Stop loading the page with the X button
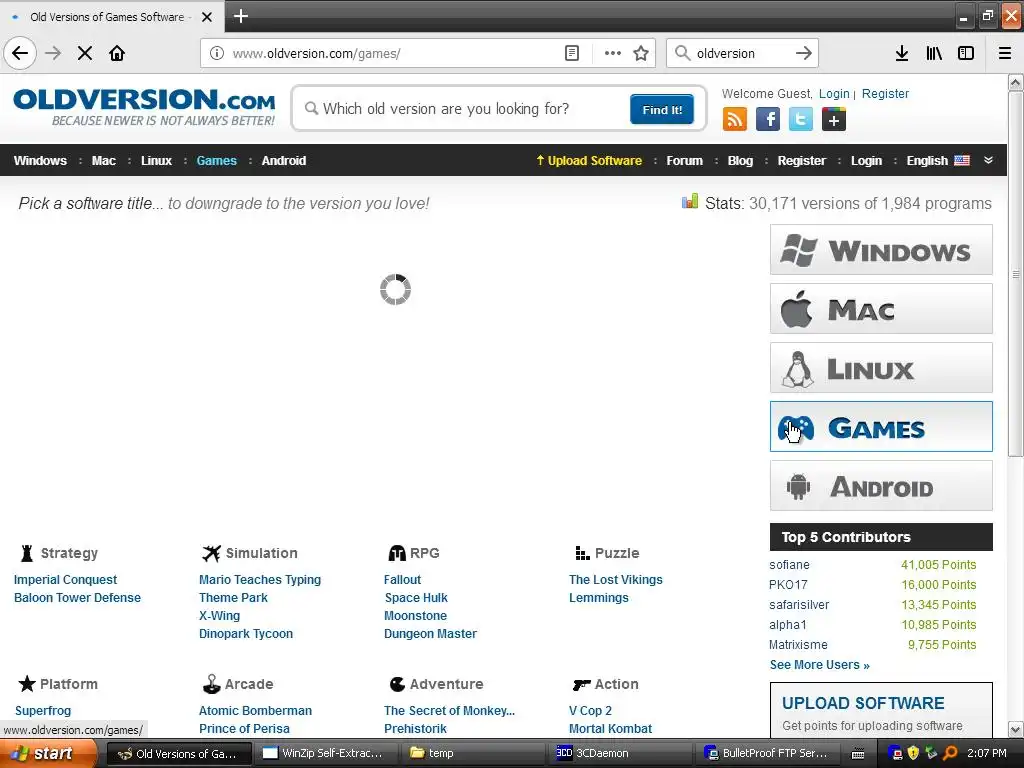 tap(85, 53)
